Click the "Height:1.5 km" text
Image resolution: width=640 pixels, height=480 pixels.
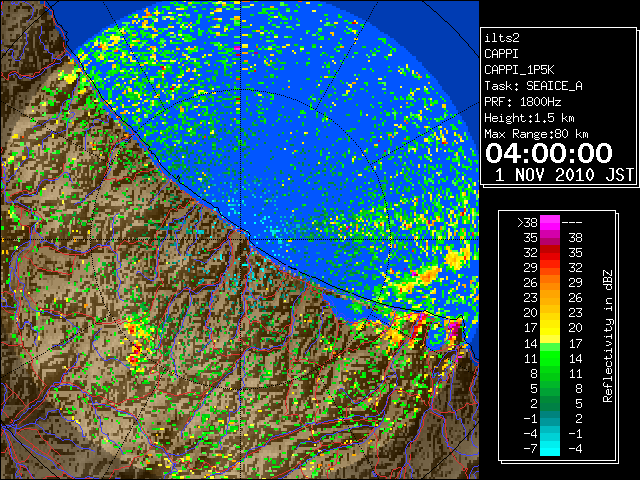[529, 118]
